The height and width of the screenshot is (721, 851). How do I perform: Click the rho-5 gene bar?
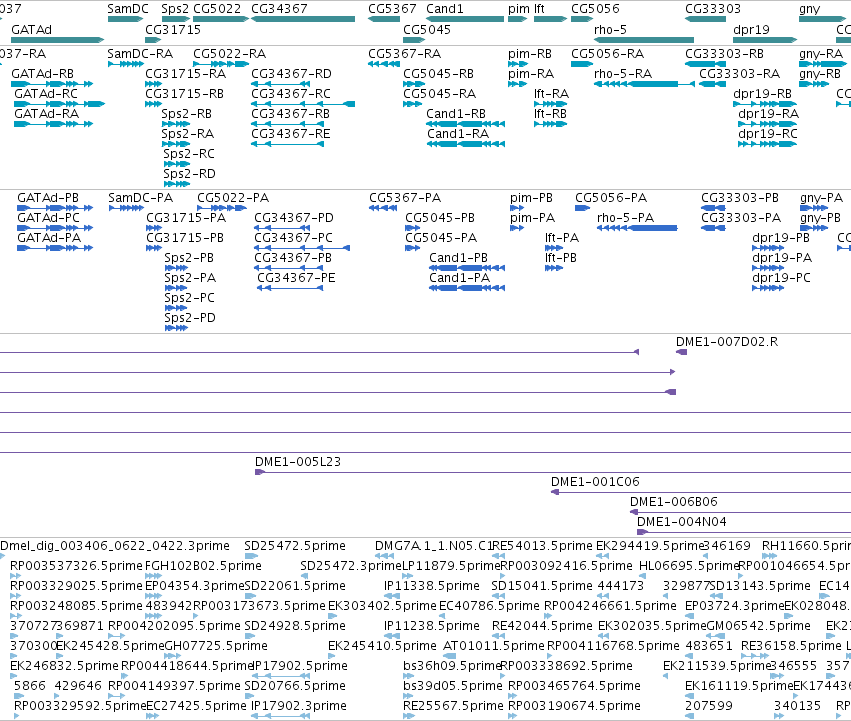tap(644, 40)
